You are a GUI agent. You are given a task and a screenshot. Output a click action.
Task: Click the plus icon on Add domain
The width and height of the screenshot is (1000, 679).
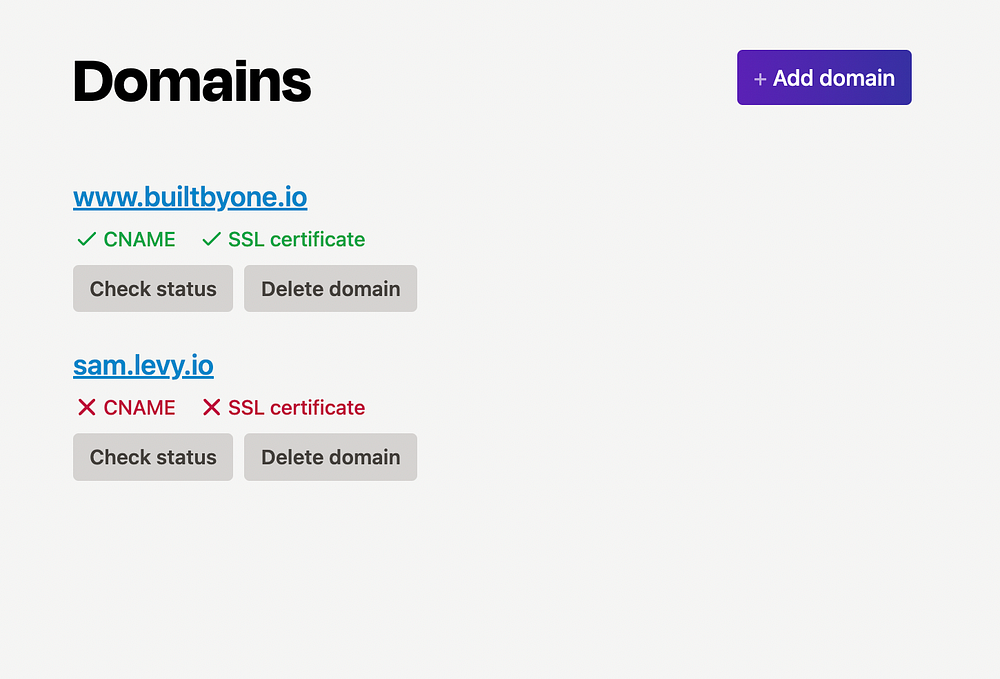click(x=760, y=79)
